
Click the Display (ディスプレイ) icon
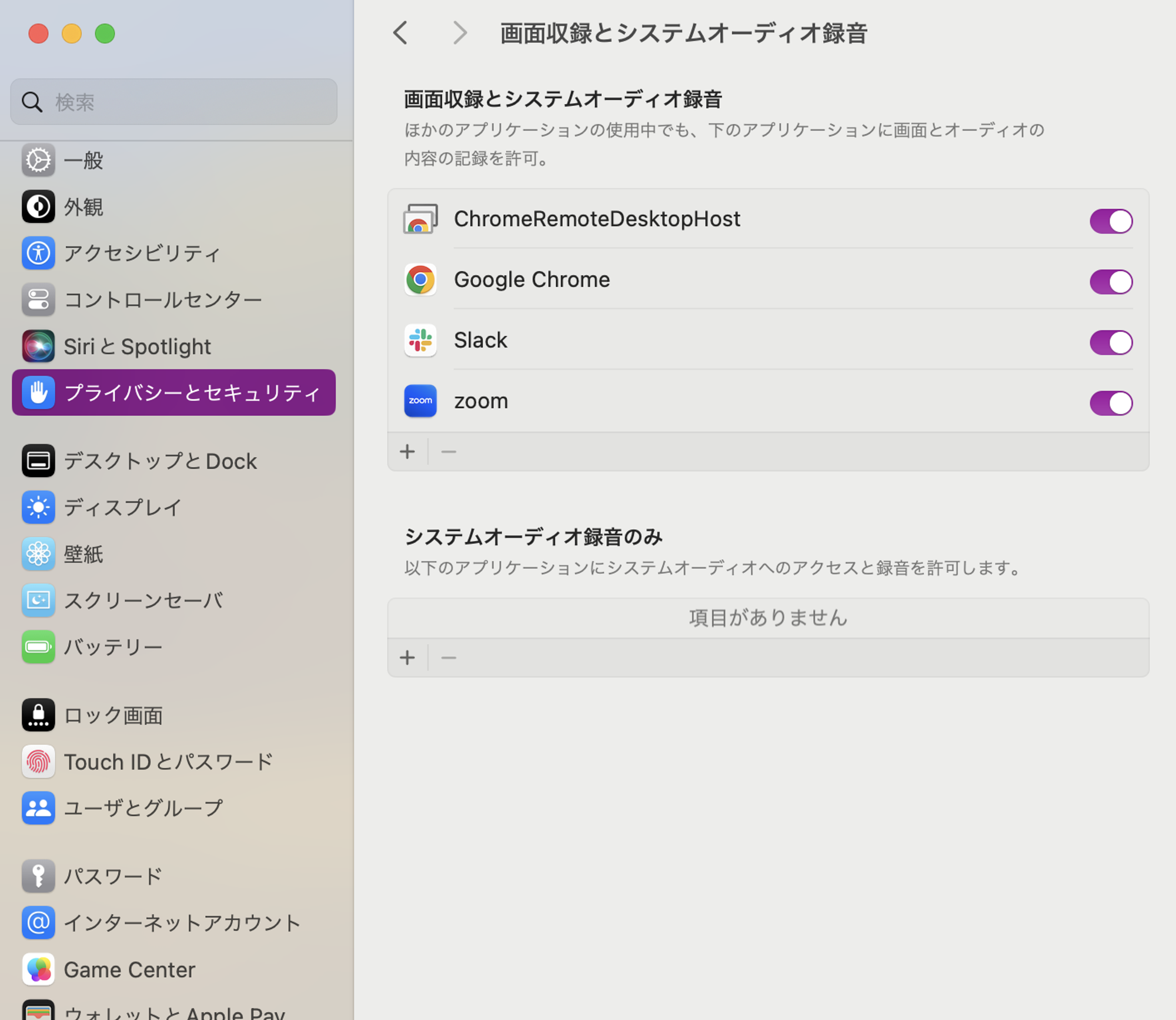[38, 508]
